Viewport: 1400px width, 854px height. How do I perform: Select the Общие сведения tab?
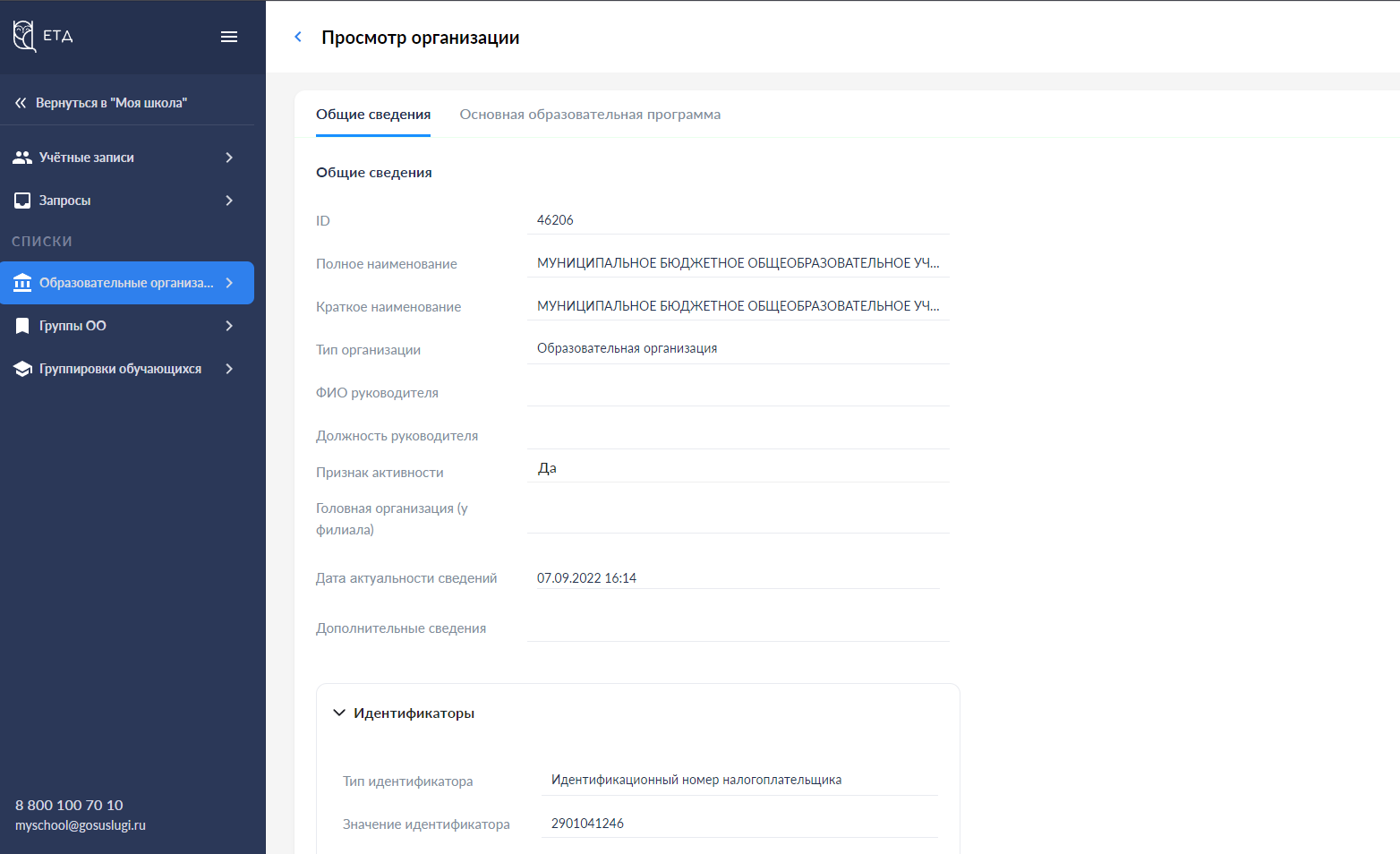point(373,115)
